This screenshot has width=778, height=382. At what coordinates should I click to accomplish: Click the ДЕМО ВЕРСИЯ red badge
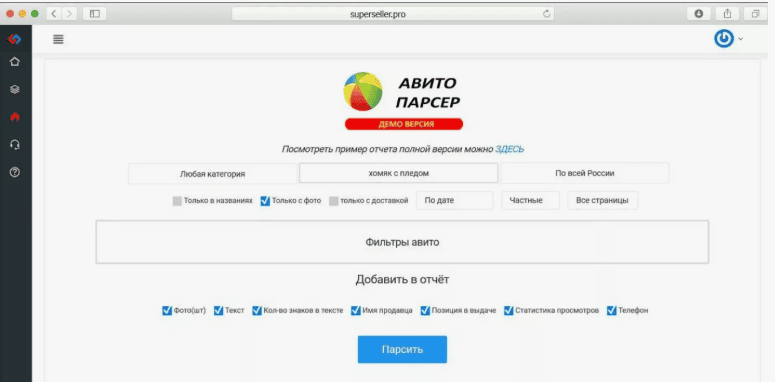coord(404,124)
